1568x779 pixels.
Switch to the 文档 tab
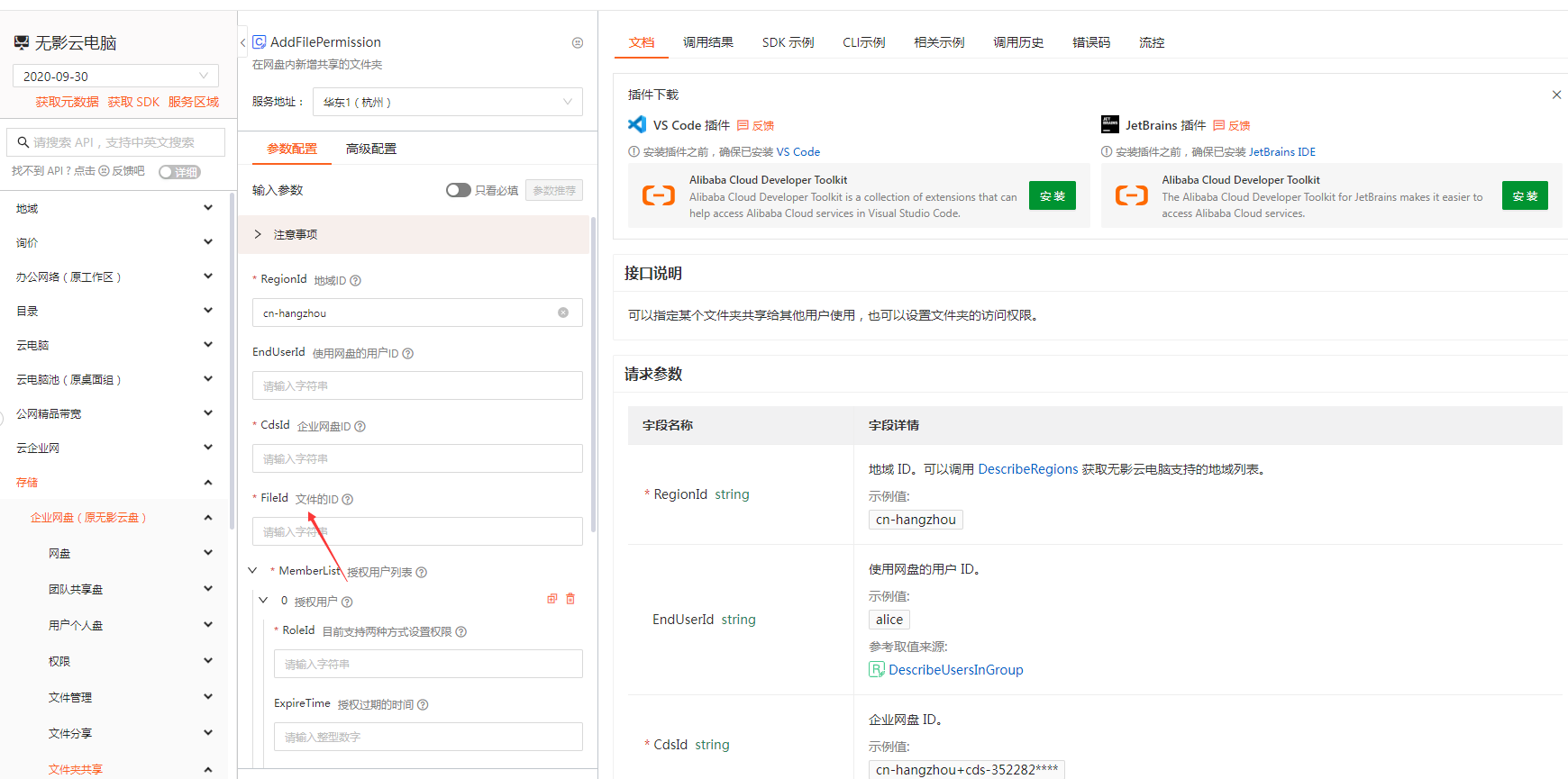[x=642, y=42]
